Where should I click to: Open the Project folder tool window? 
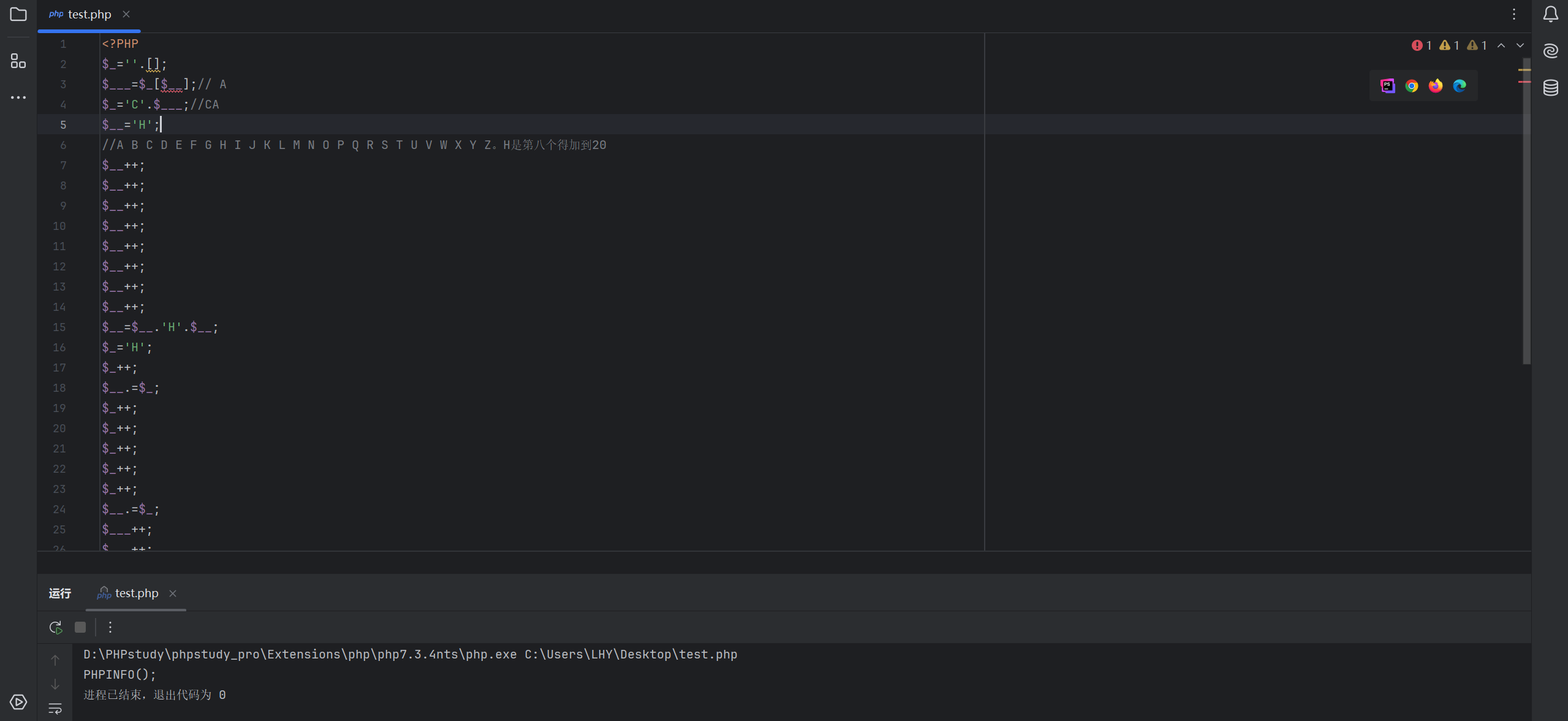(x=18, y=14)
